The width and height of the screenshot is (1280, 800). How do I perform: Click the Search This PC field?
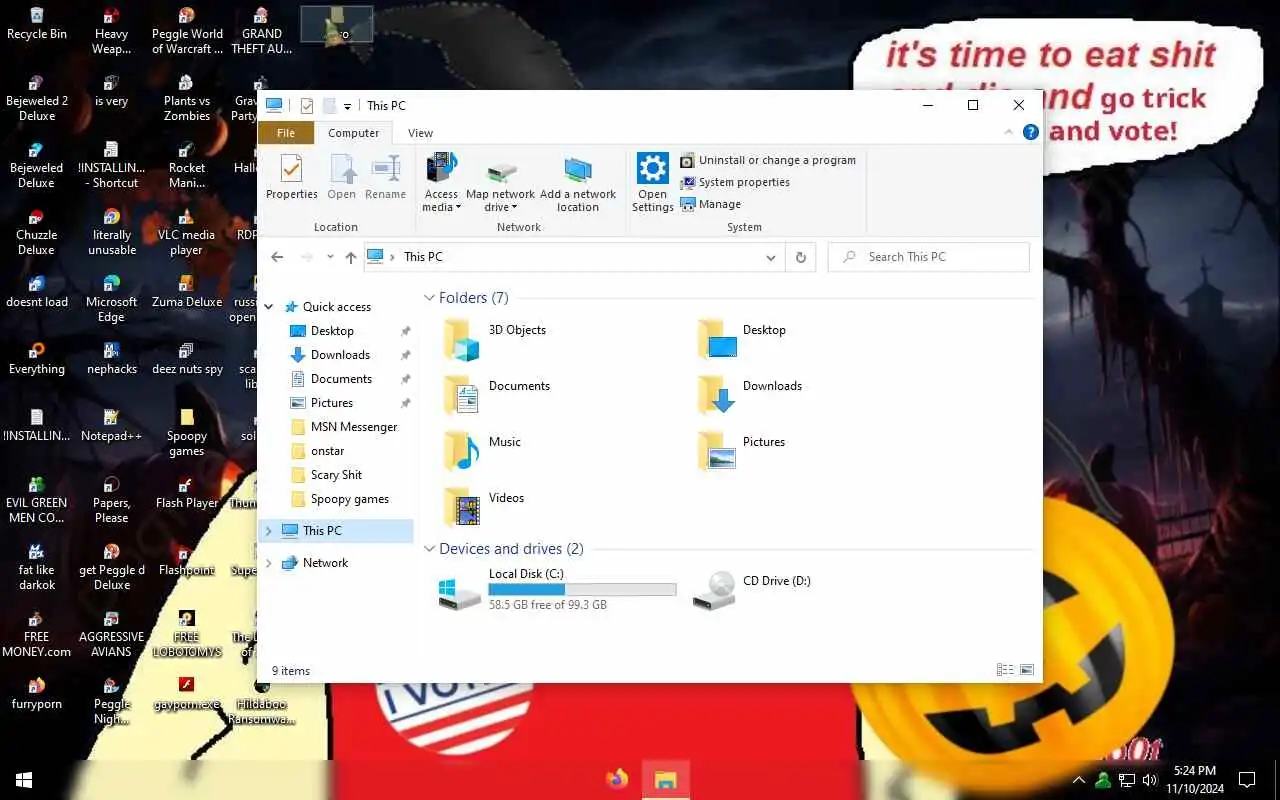929,257
